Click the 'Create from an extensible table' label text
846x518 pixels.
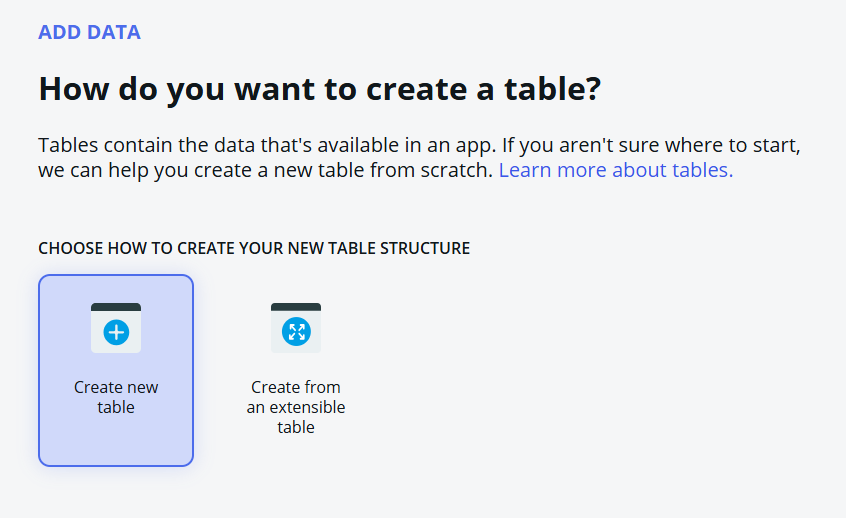[296, 407]
